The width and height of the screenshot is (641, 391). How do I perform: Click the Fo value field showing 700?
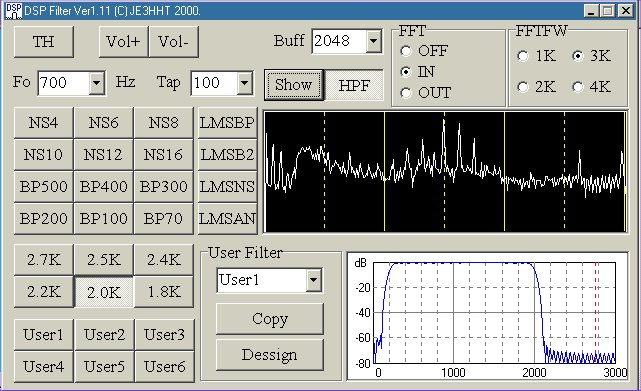point(64,83)
